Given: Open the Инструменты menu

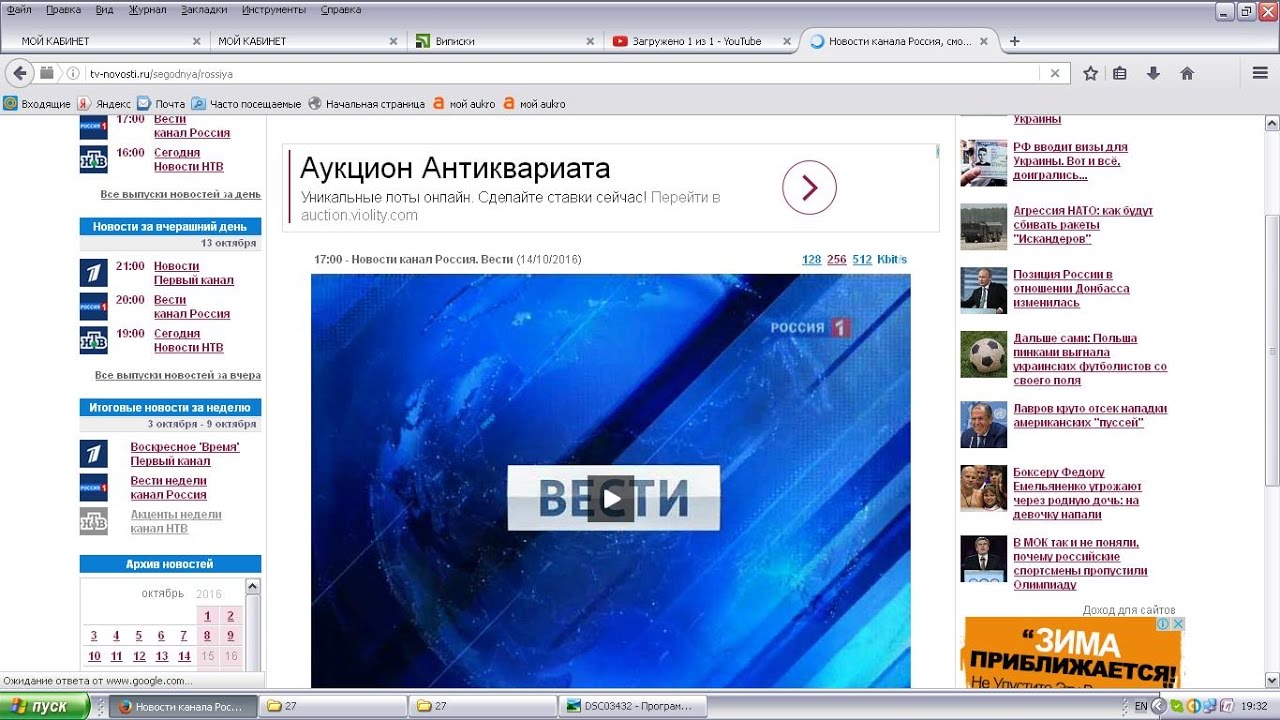Looking at the screenshot, I should (x=274, y=9).
